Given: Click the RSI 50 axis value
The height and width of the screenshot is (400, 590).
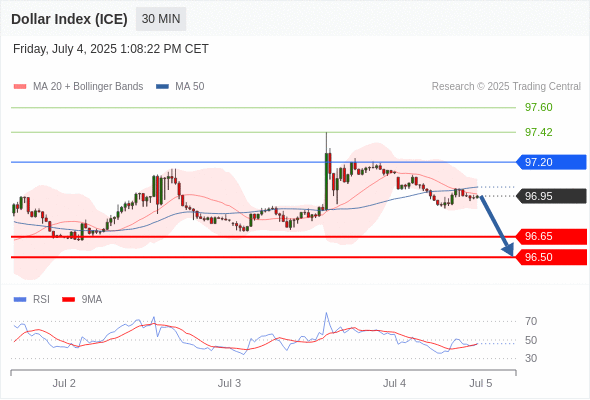Looking at the screenshot, I should (x=531, y=340).
